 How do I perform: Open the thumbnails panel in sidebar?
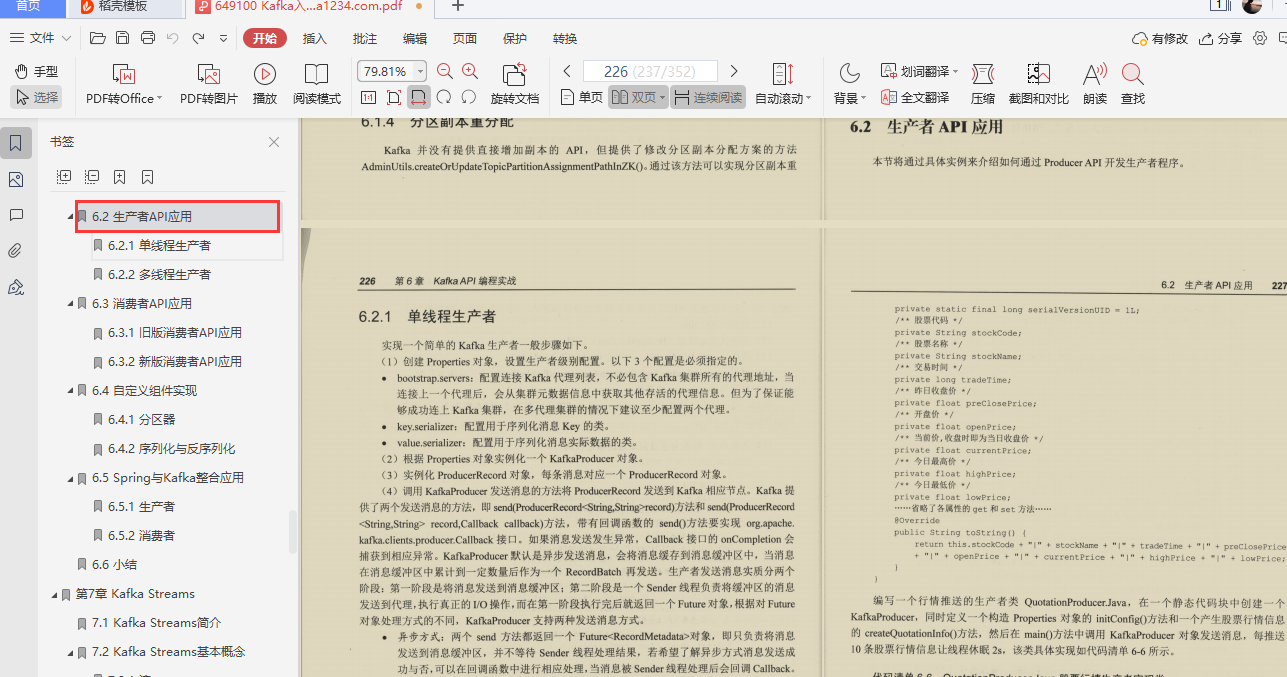[16, 180]
